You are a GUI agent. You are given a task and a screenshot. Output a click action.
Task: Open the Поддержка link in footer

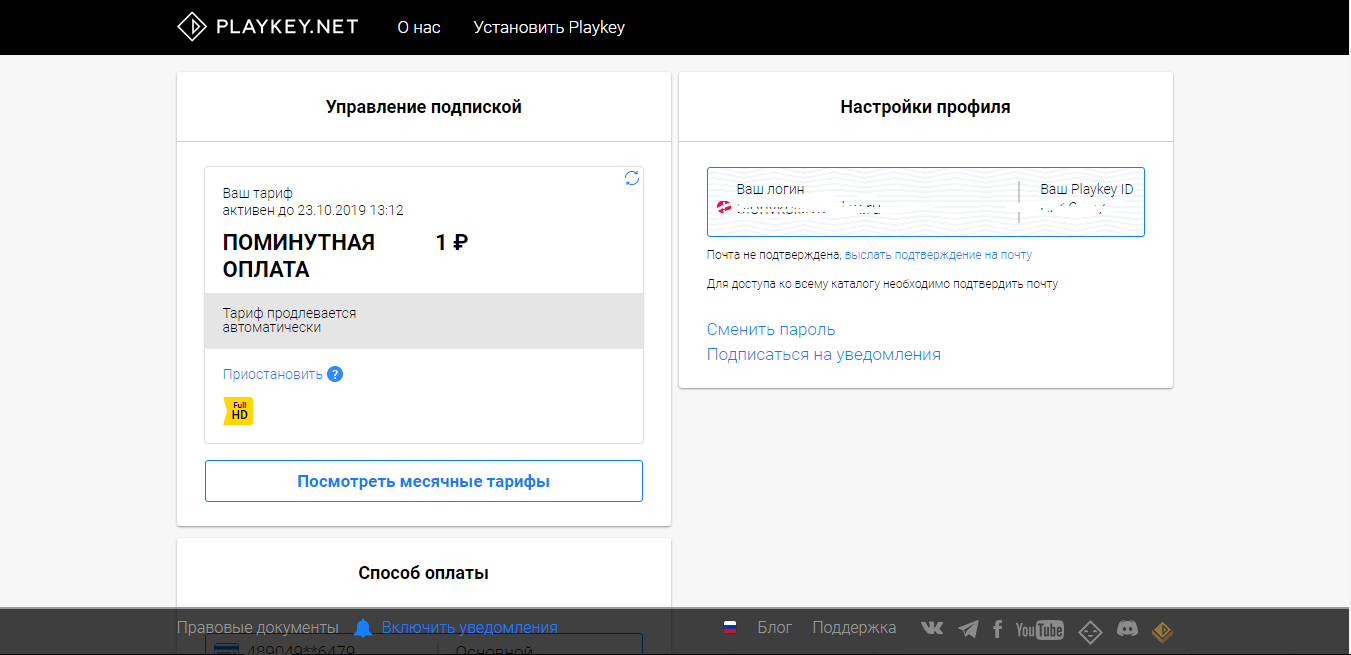854,627
